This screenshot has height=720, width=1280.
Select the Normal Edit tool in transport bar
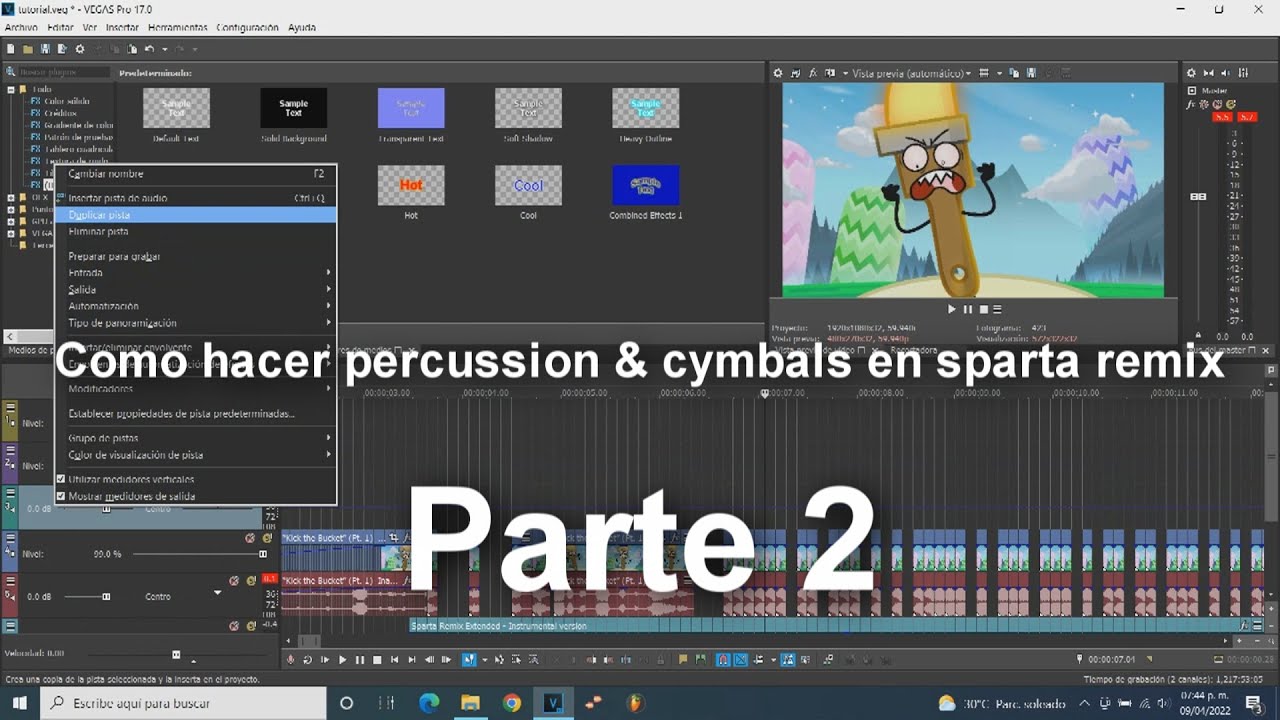[469, 659]
